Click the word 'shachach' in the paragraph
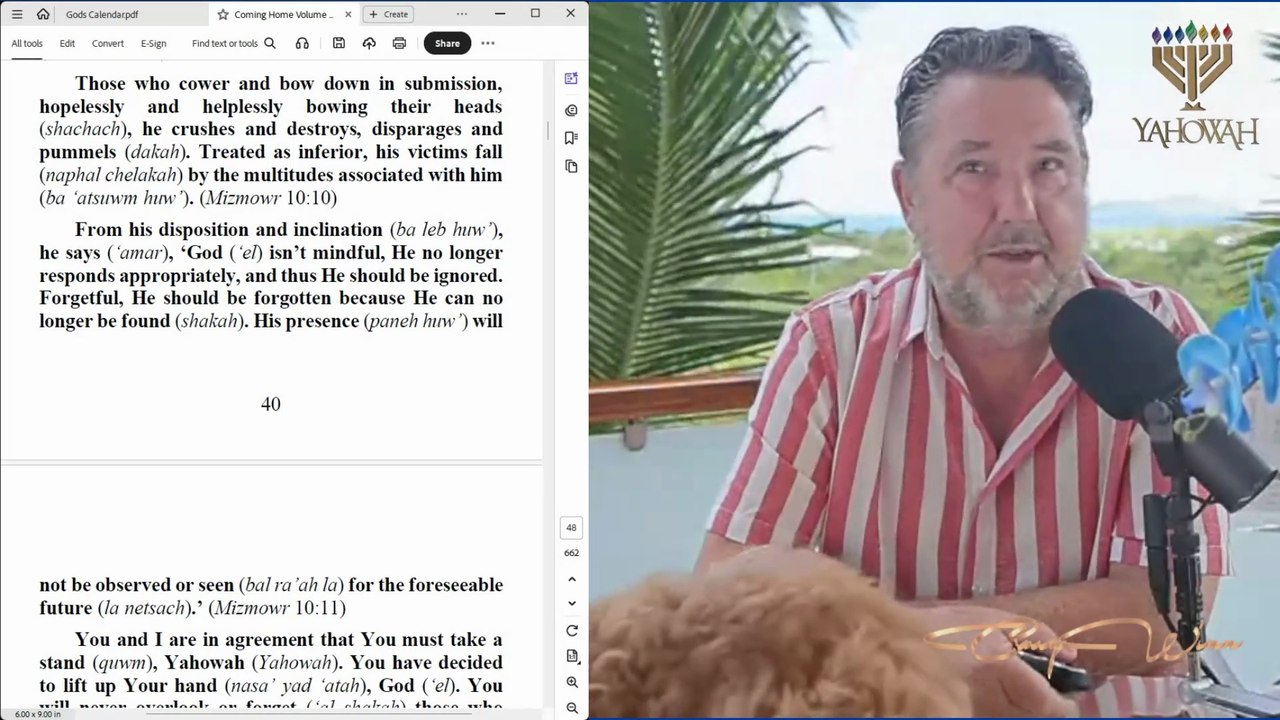 tap(85, 130)
